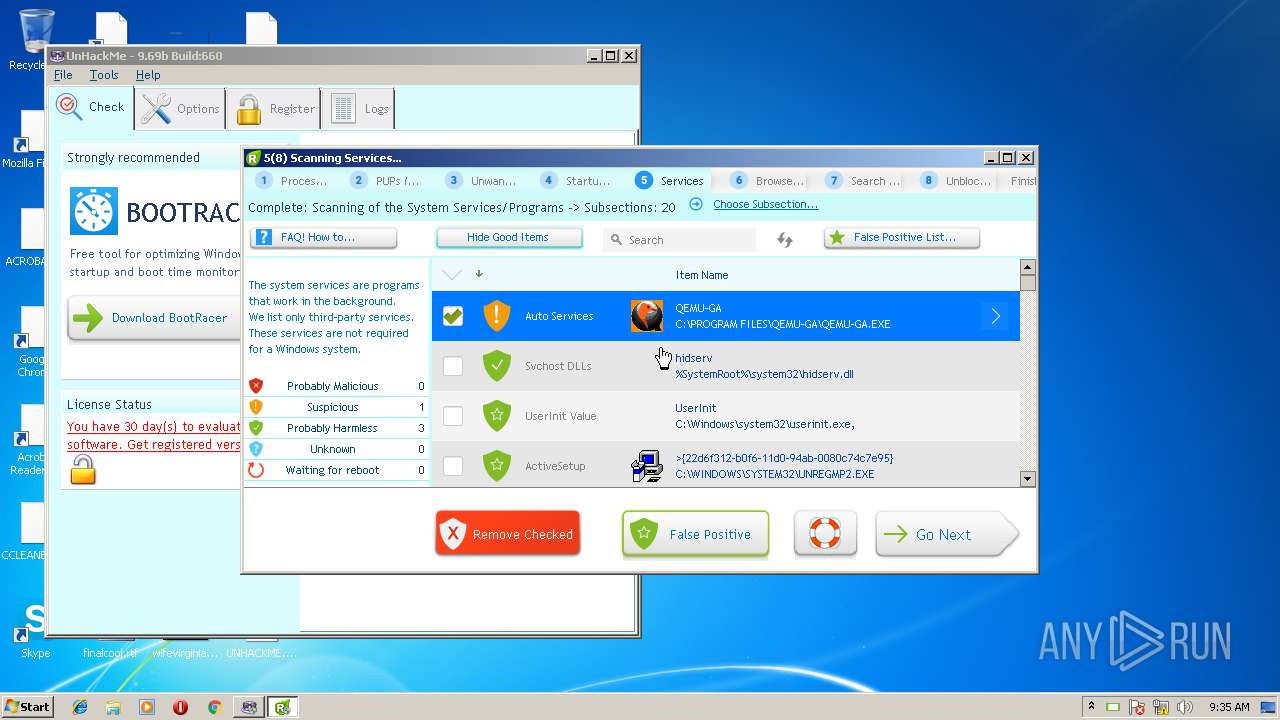Screen dimensions: 1280x720
Task: Click the green Probably Harmless shield icon
Action: click(256, 428)
